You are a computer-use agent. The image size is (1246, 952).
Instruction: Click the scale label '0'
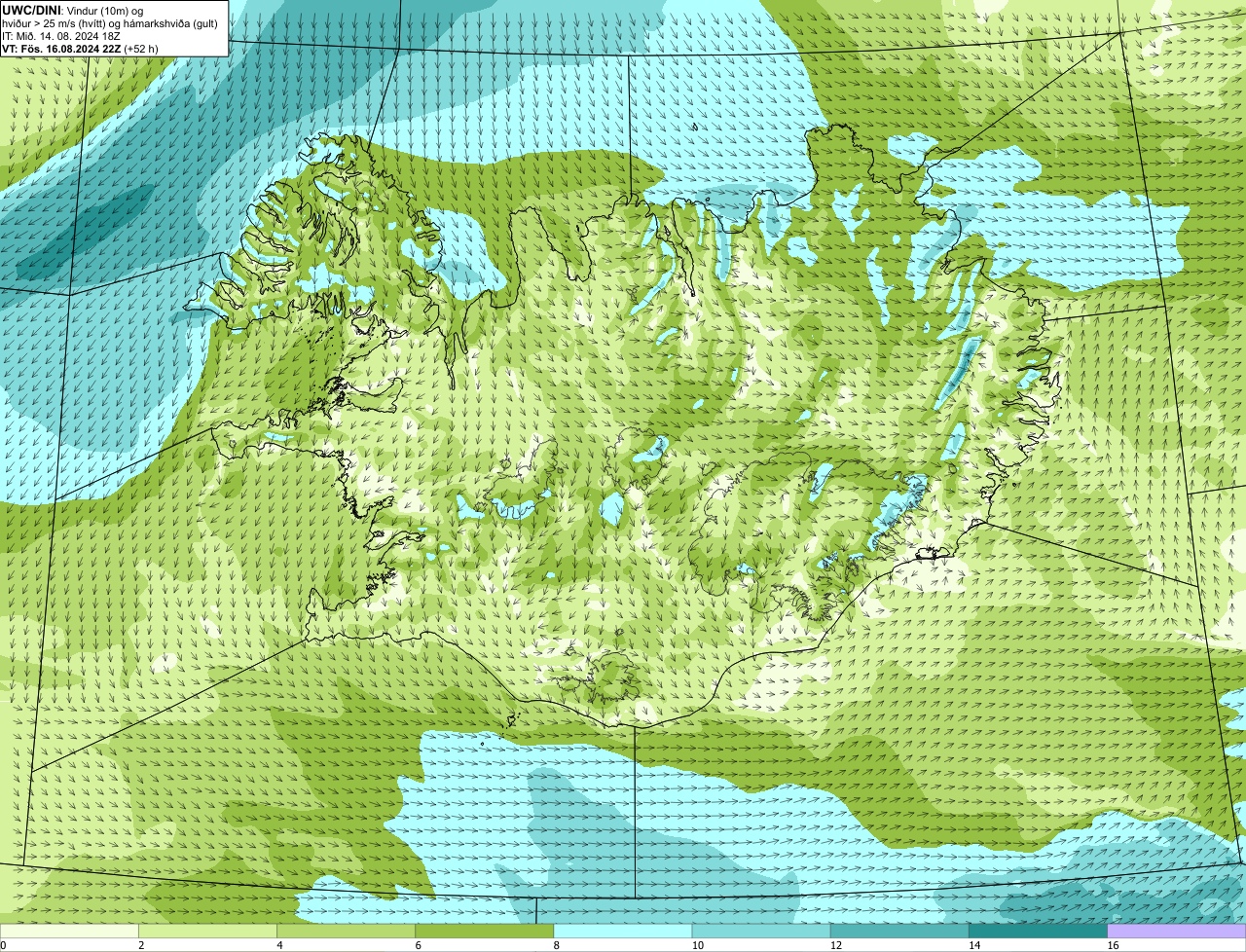[x=3, y=945]
